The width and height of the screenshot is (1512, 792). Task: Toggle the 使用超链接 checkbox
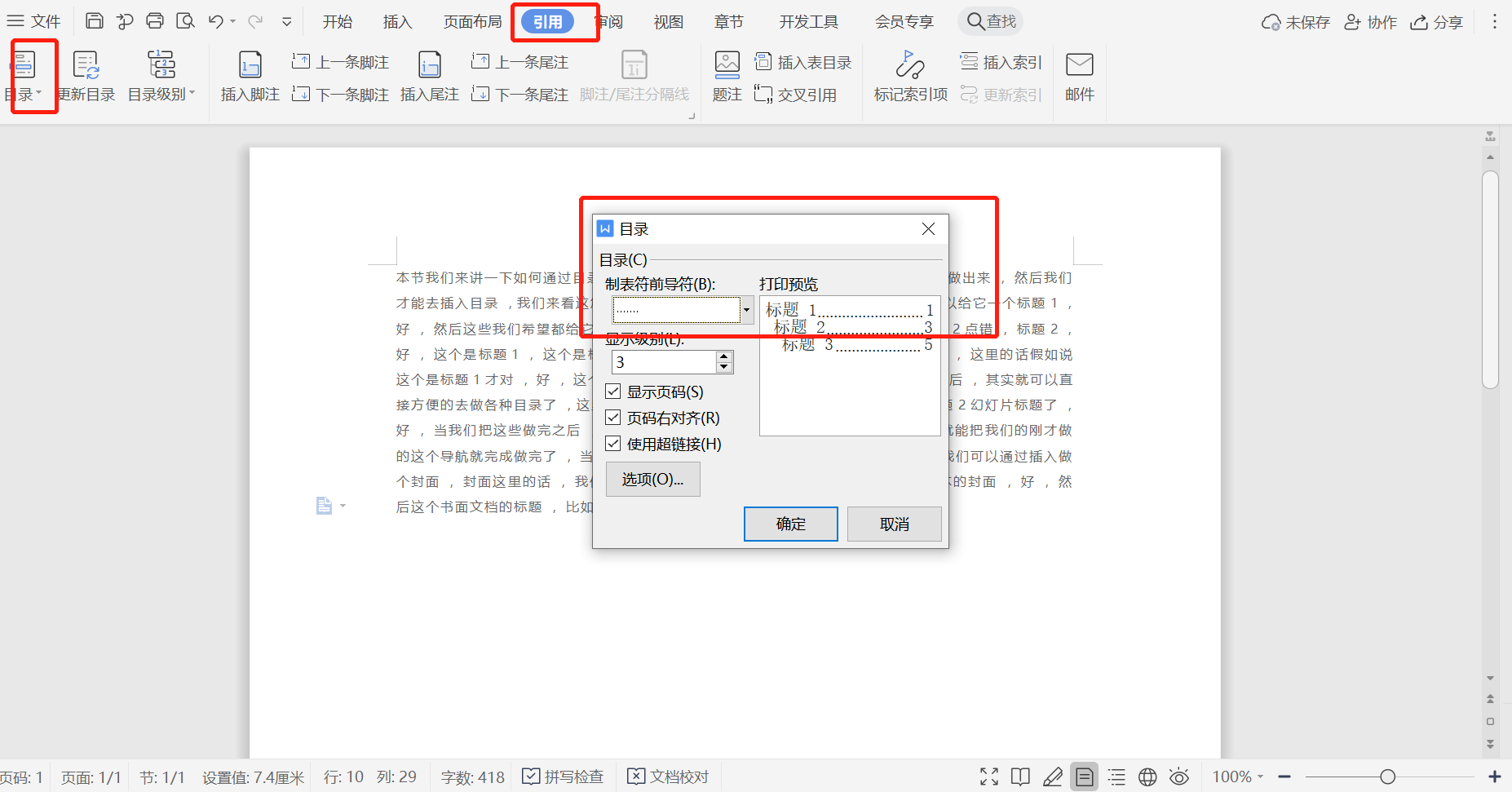pyautogui.click(x=613, y=444)
